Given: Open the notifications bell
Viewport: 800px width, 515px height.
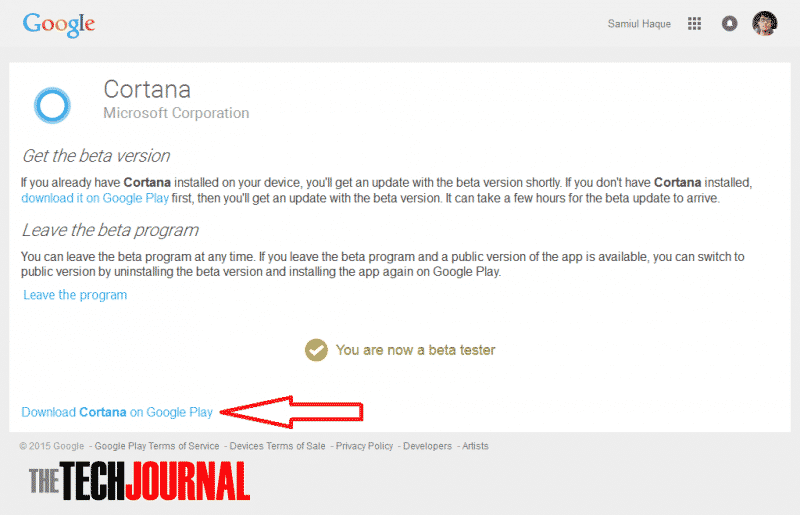Looking at the screenshot, I should 729,23.
